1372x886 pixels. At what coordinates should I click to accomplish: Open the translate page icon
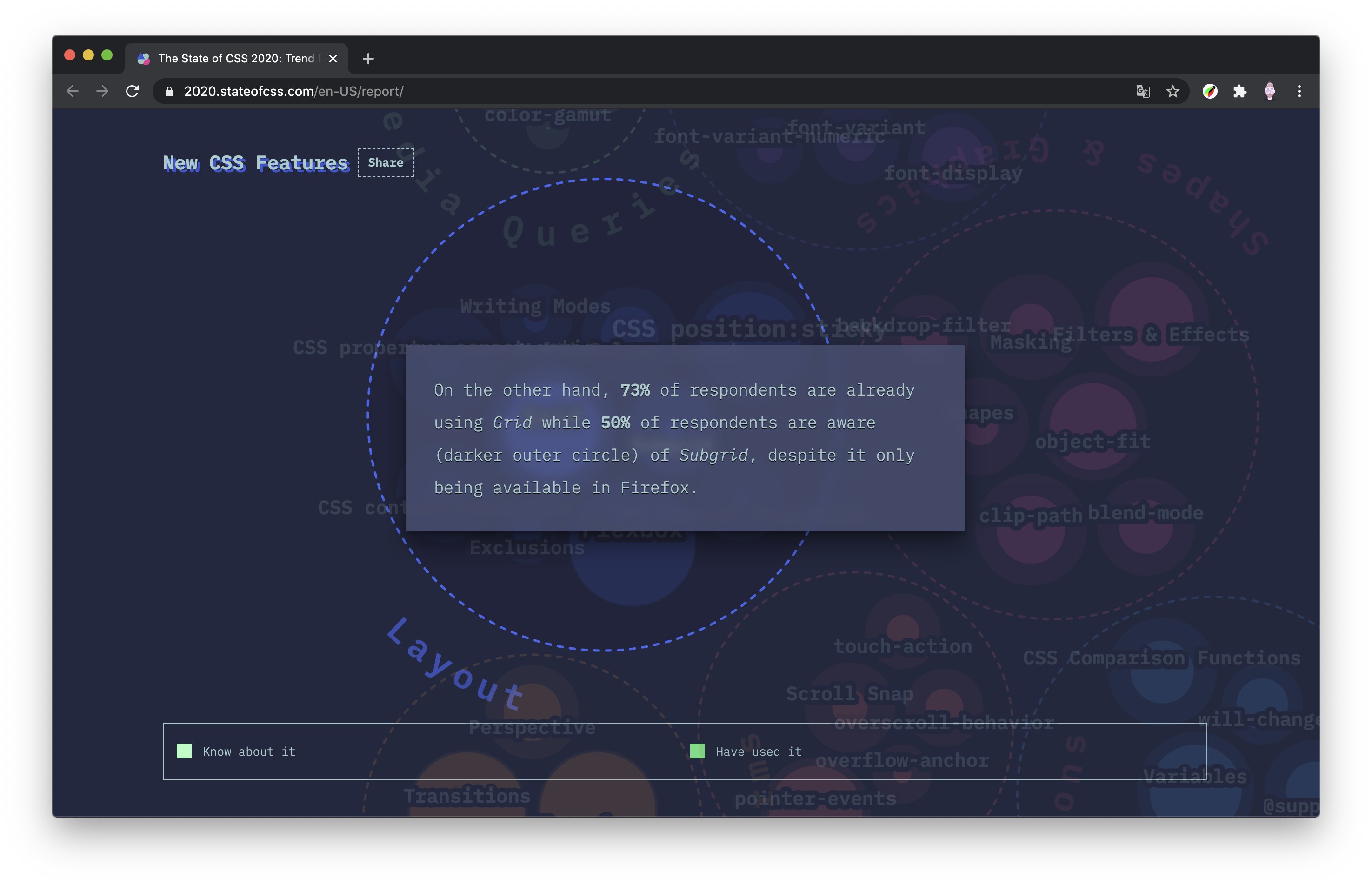(1143, 91)
